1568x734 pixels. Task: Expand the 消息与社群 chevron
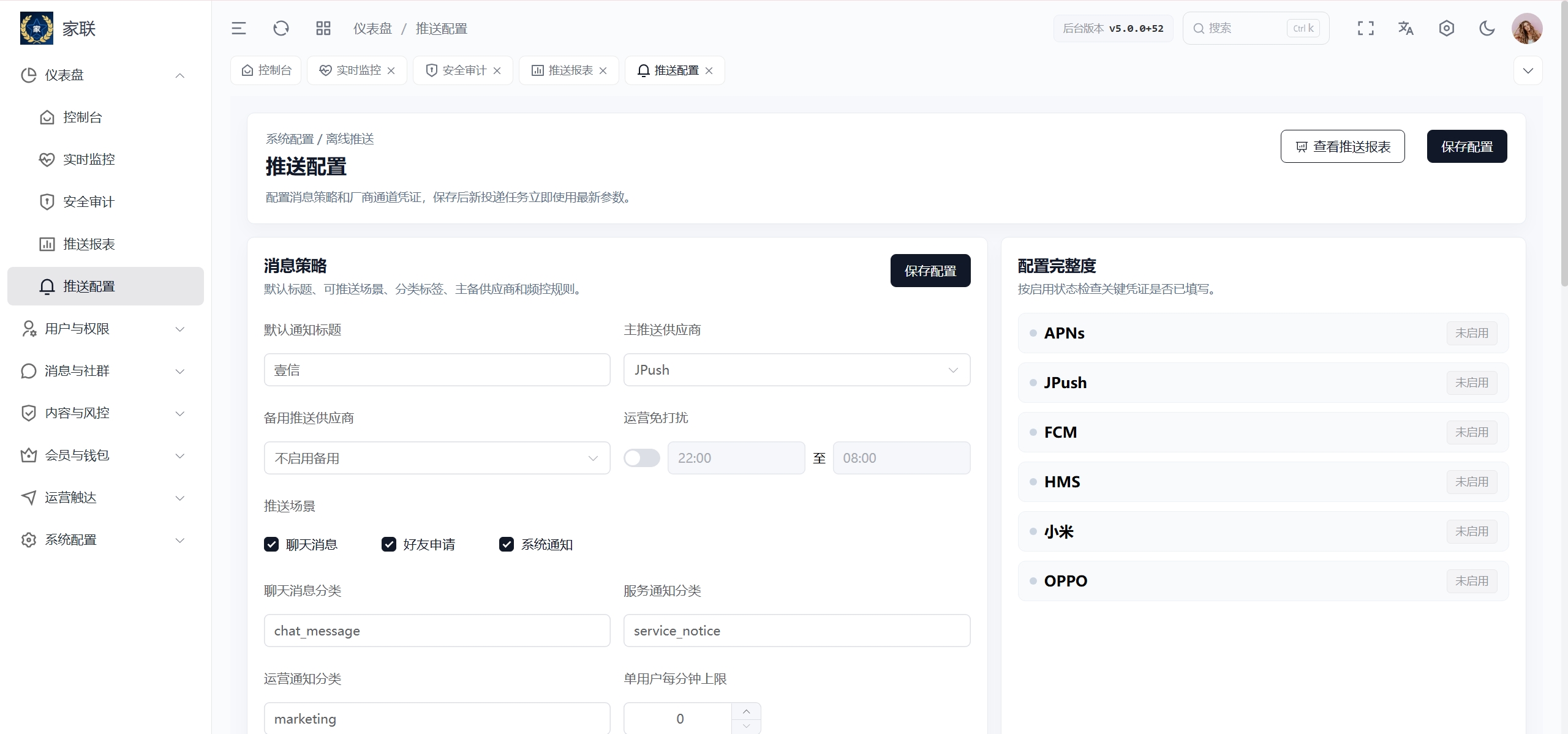tap(180, 371)
